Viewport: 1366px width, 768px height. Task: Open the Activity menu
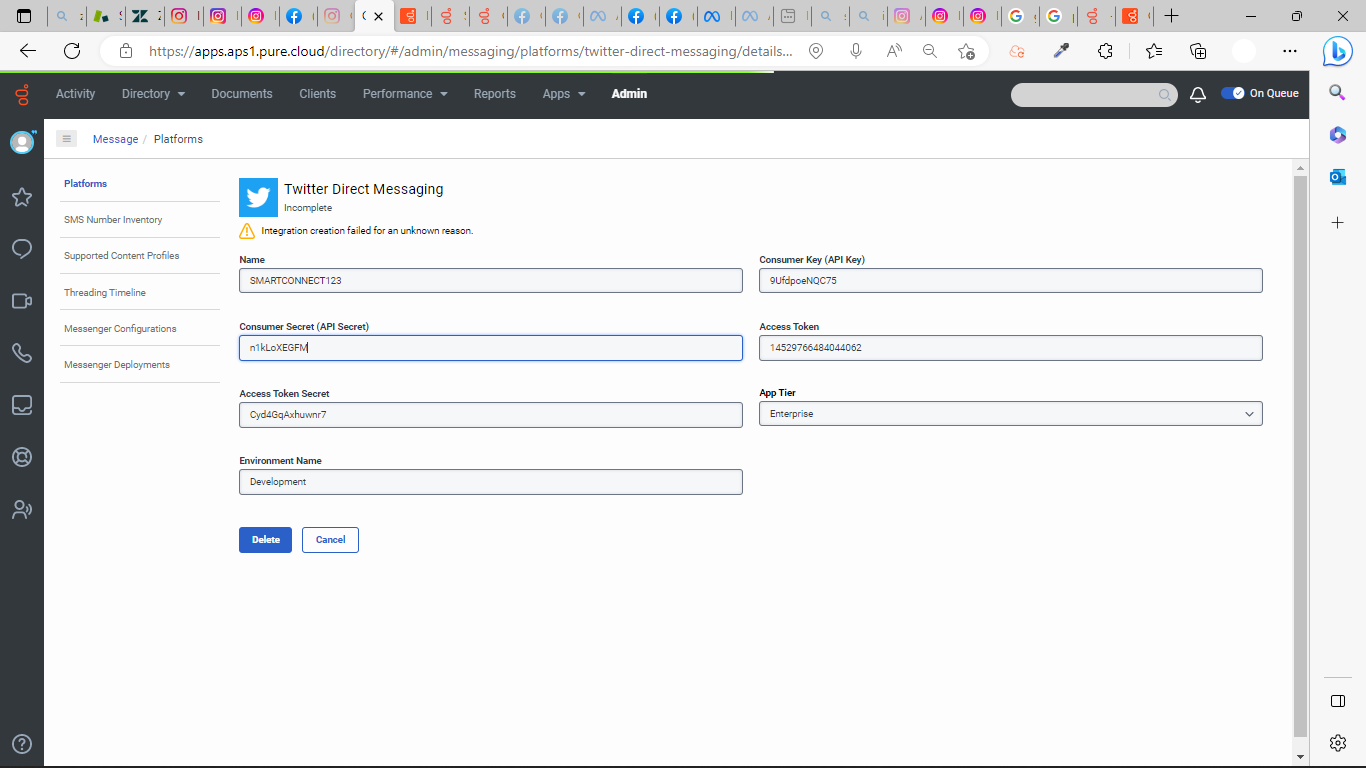tap(75, 94)
